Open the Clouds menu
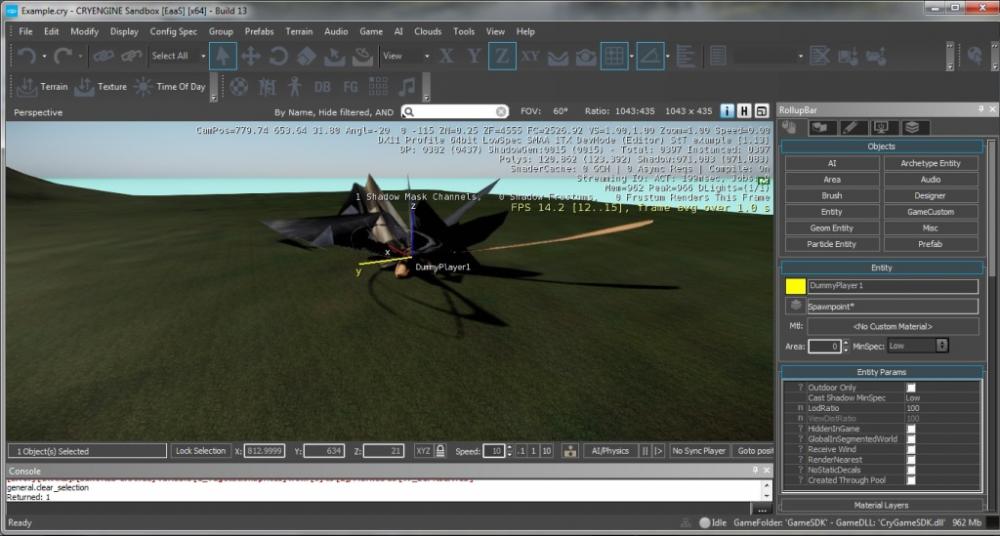1000x536 pixels. 427,31
